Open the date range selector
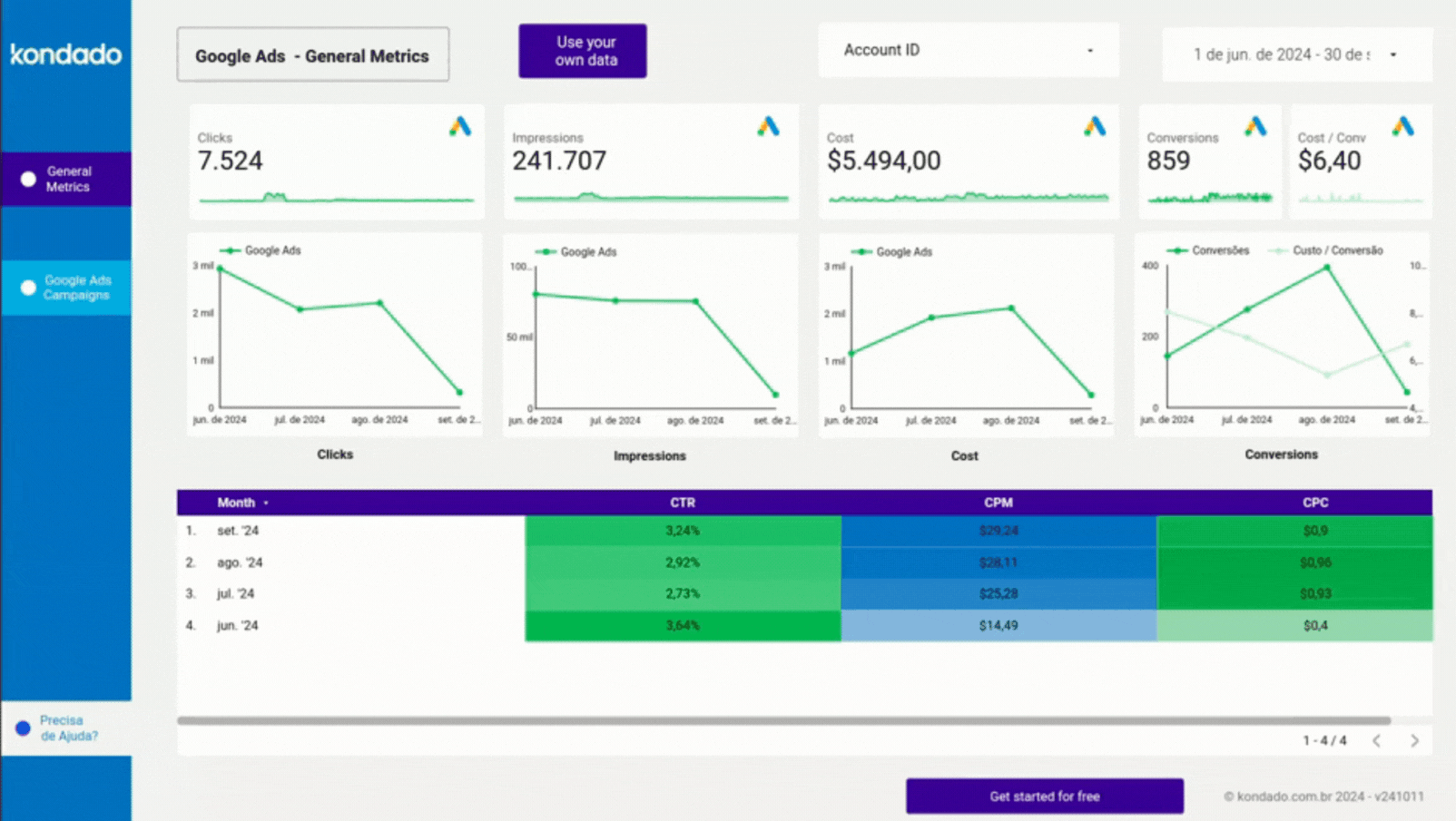Image resolution: width=1456 pixels, height=821 pixels. pyautogui.click(x=1296, y=55)
